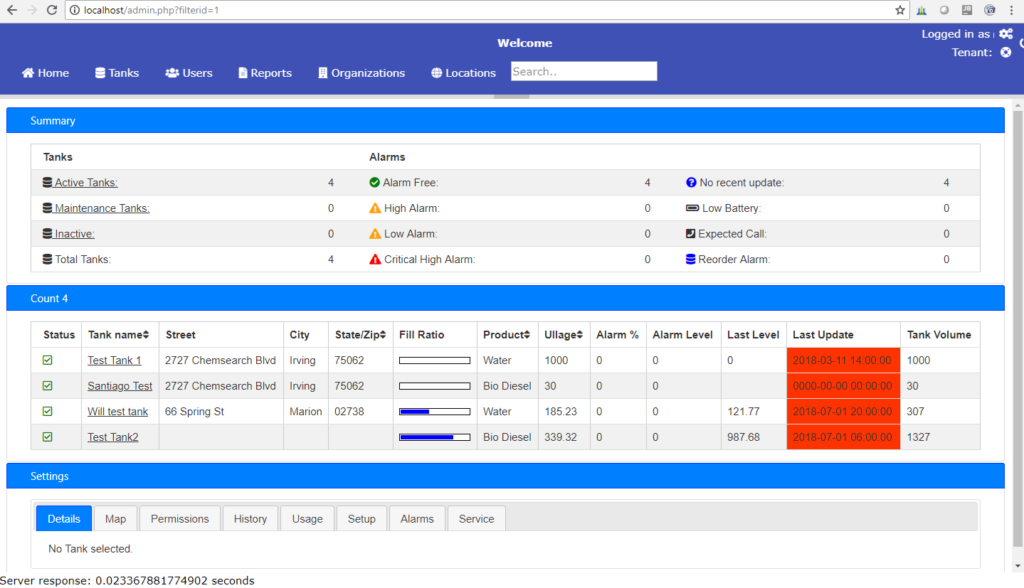1024x588 pixels.
Task: Click the Search input field
Action: point(584,71)
